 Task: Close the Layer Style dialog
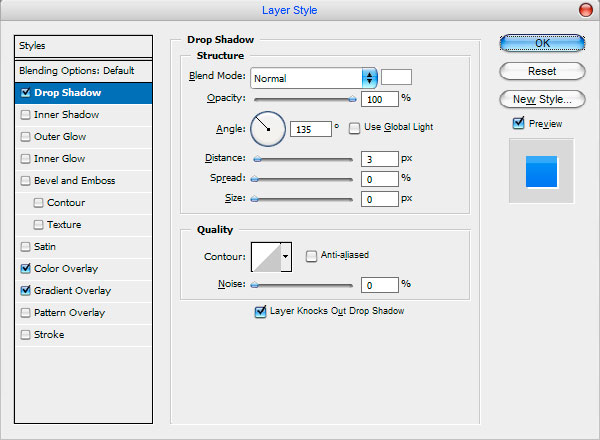click(585, 10)
